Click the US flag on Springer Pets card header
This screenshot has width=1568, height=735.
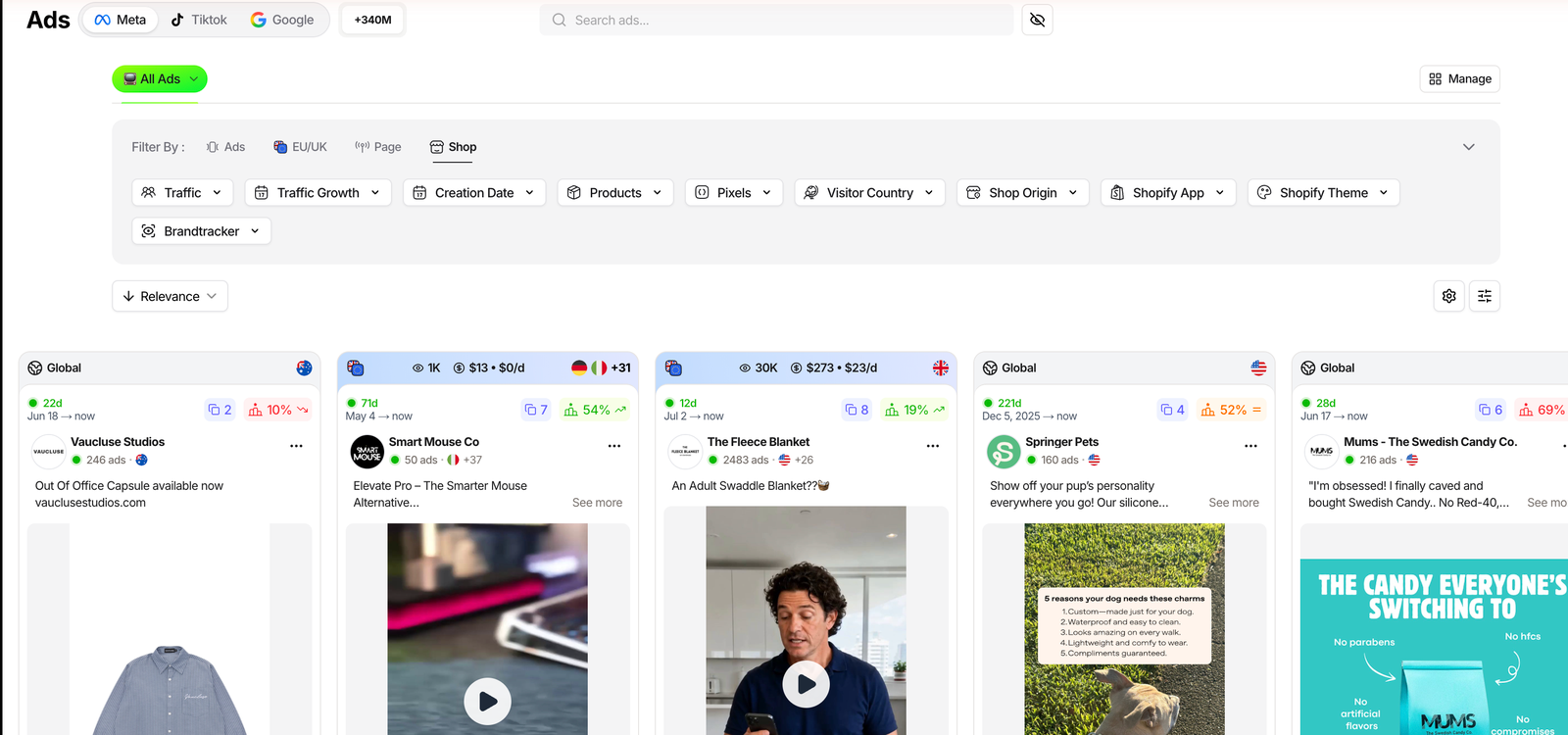1258,367
